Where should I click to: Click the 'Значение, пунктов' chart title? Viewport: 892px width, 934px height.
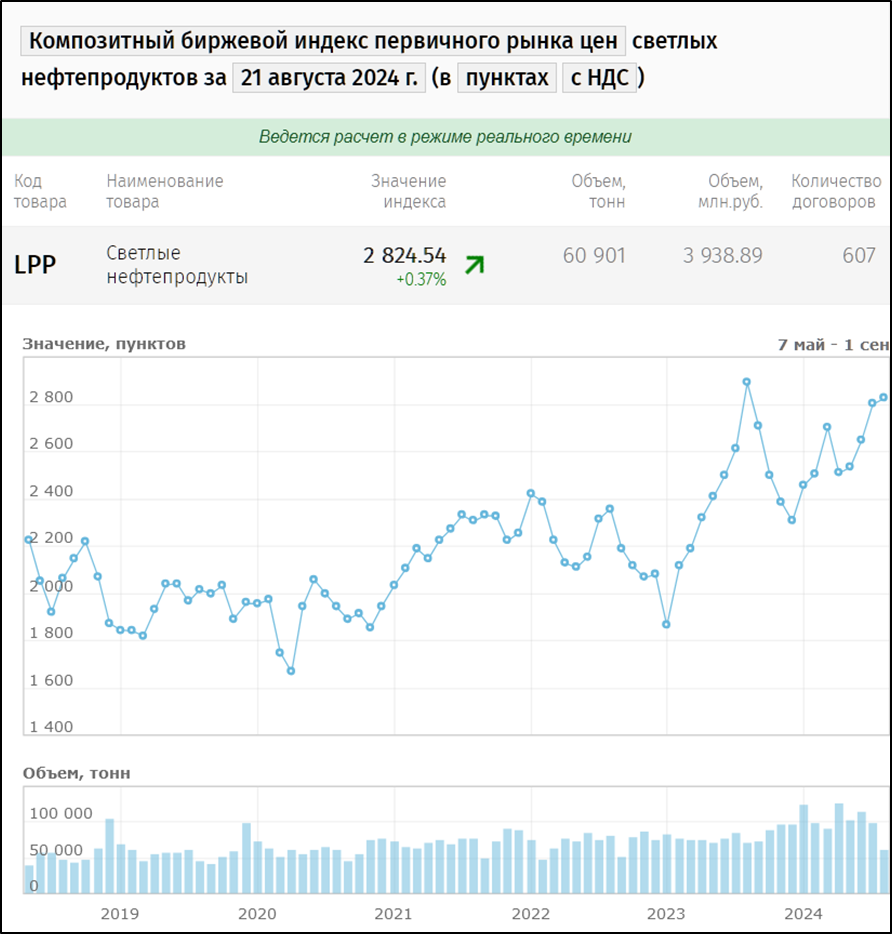tap(104, 344)
